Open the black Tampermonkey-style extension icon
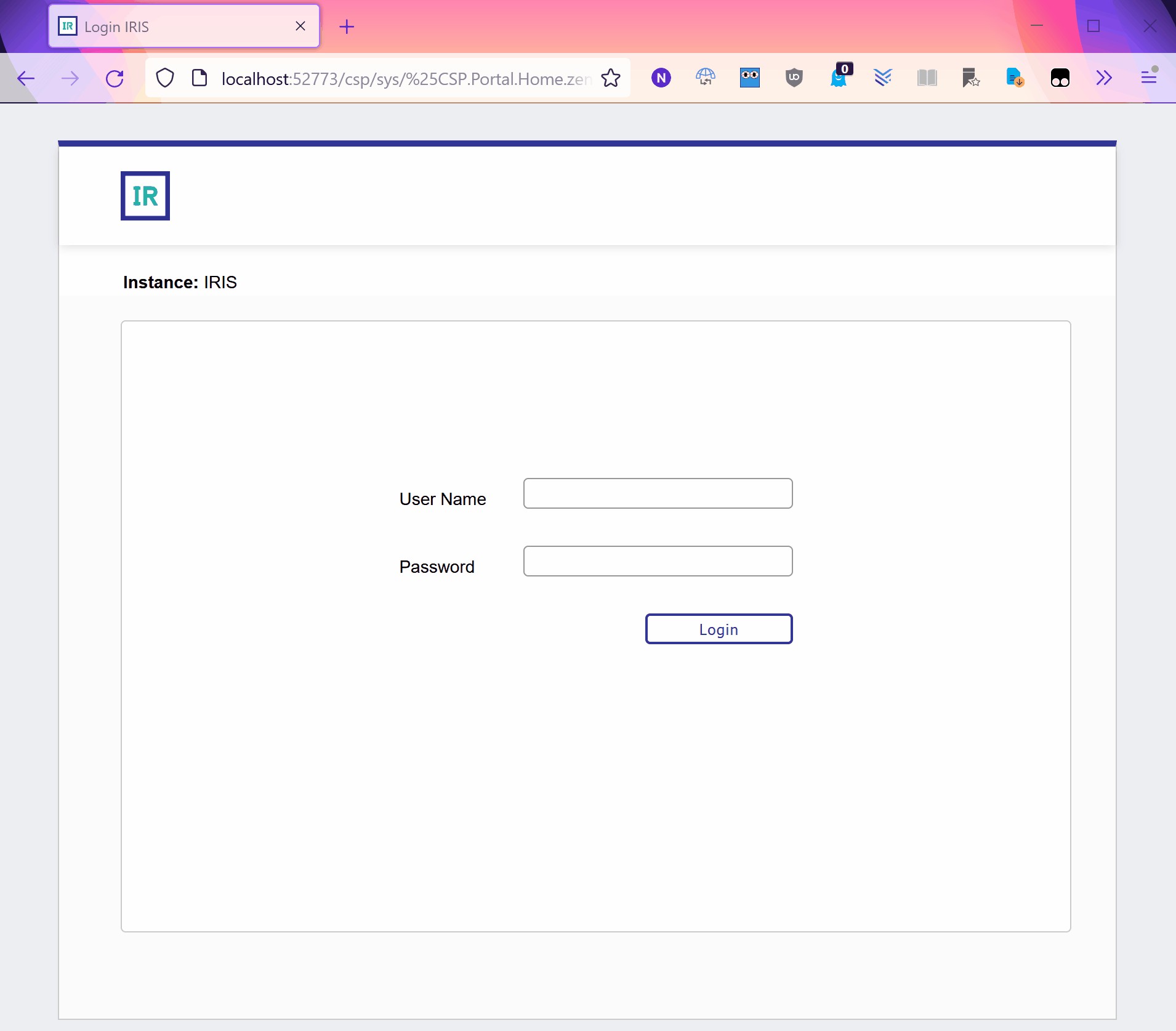Viewport: 1176px width, 1031px height. coord(1060,78)
